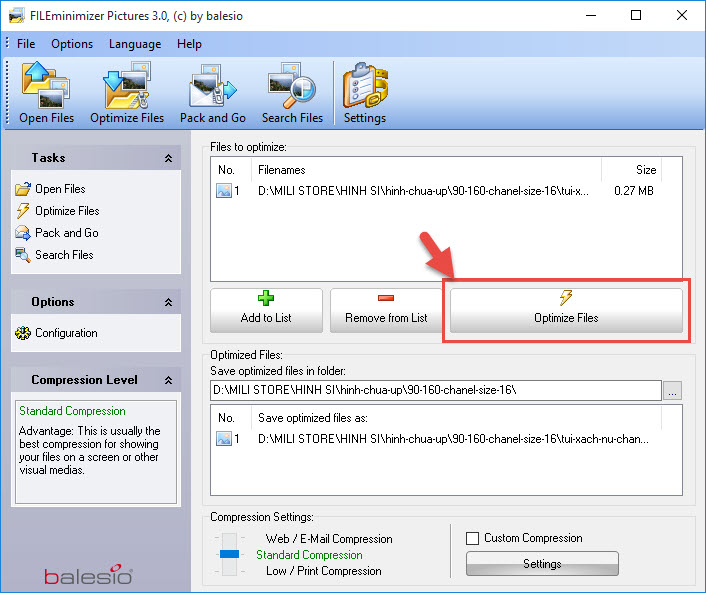Select Optimize Files in Tasks panel

[58, 211]
